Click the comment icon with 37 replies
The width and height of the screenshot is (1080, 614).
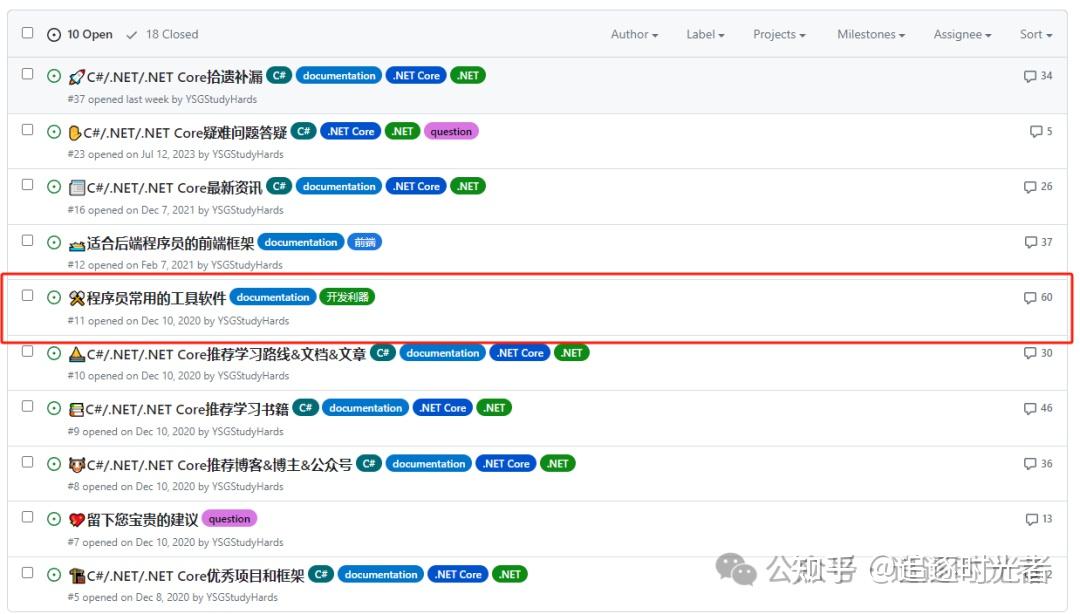coord(1030,242)
